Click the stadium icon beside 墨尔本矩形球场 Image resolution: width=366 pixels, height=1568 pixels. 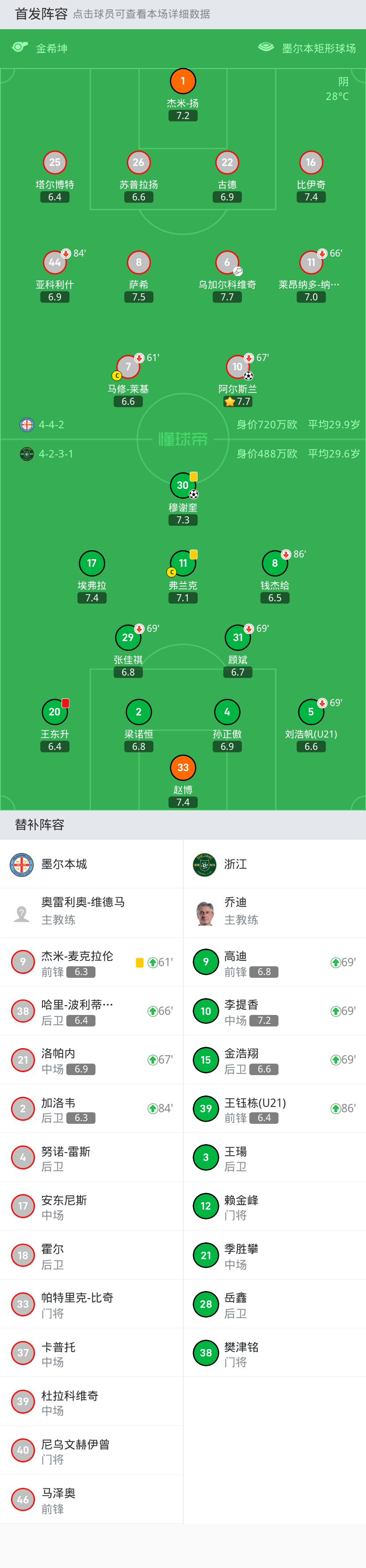pyautogui.click(x=266, y=47)
